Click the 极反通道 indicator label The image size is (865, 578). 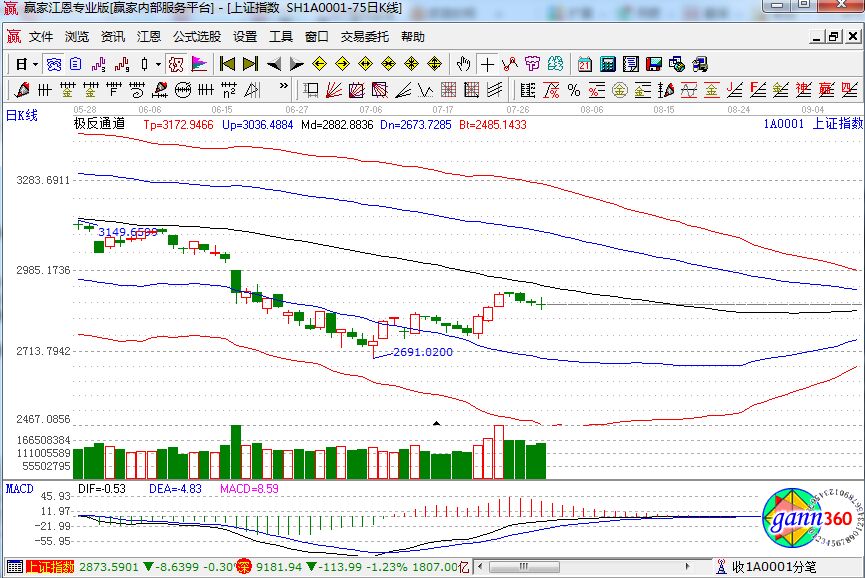[x=99, y=125]
